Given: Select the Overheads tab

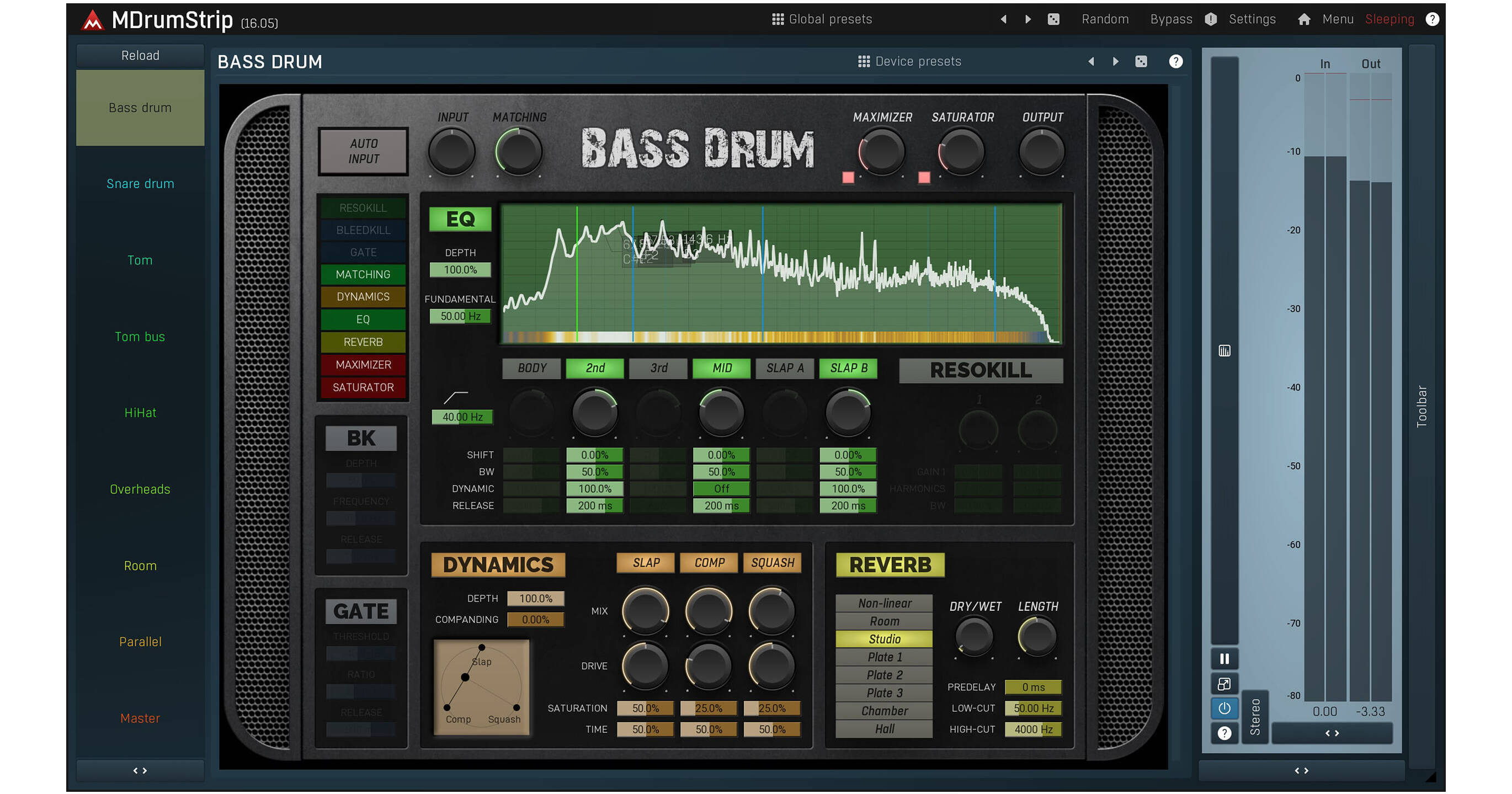Looking at the screenshot, I should point(140,489).
